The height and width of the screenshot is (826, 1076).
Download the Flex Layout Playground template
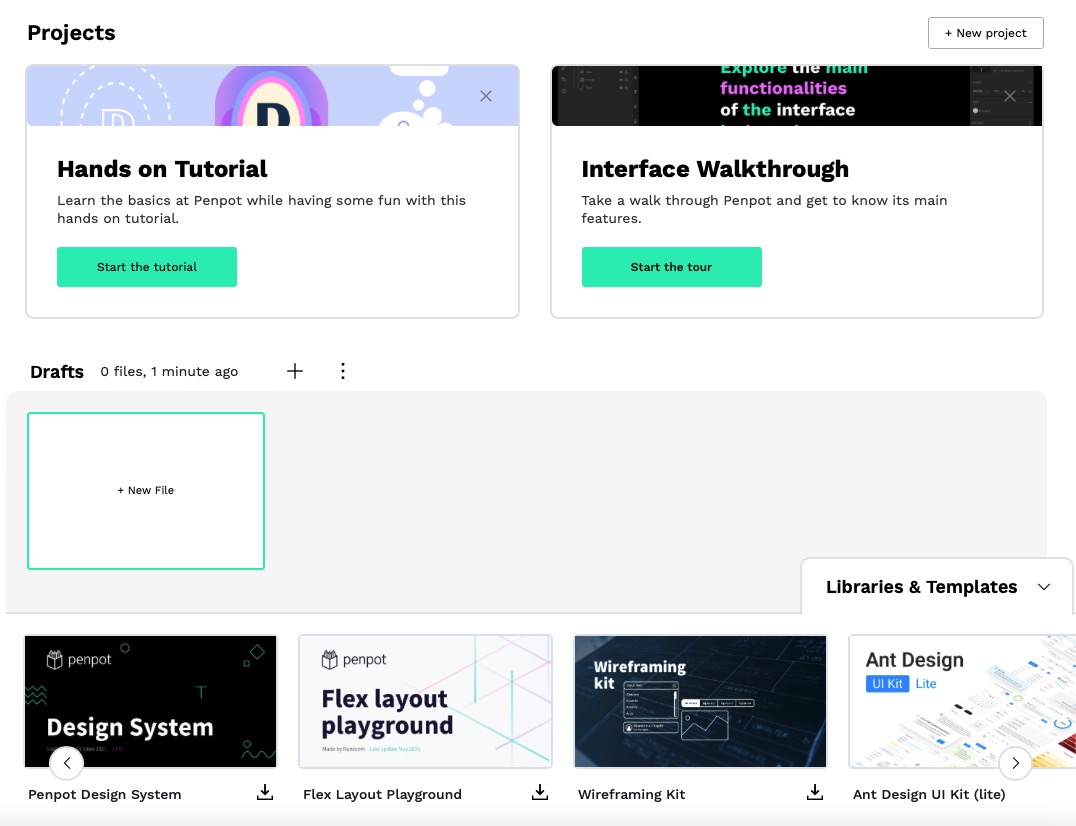[x=540, y=793]
